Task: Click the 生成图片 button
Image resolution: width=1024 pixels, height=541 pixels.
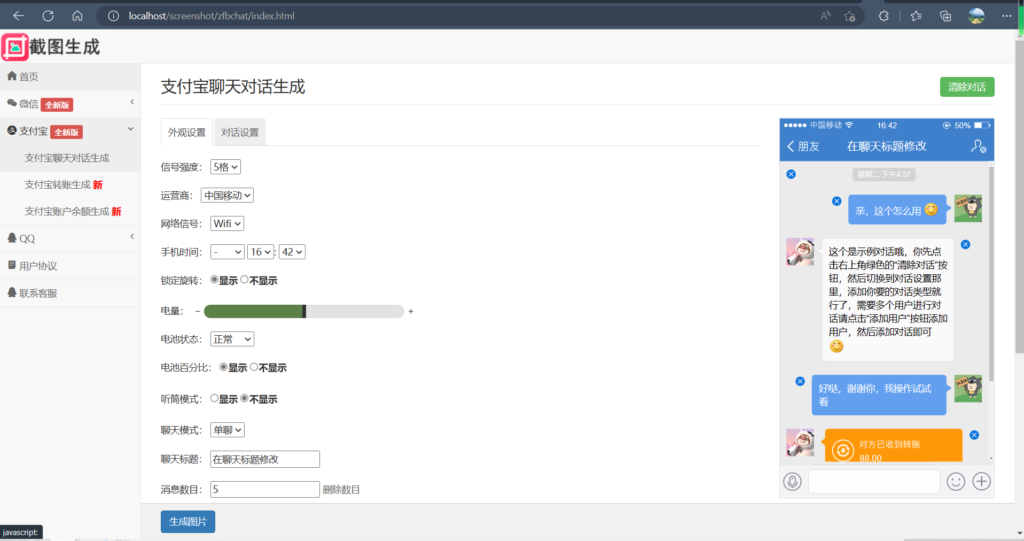Action: click(188, 521)
